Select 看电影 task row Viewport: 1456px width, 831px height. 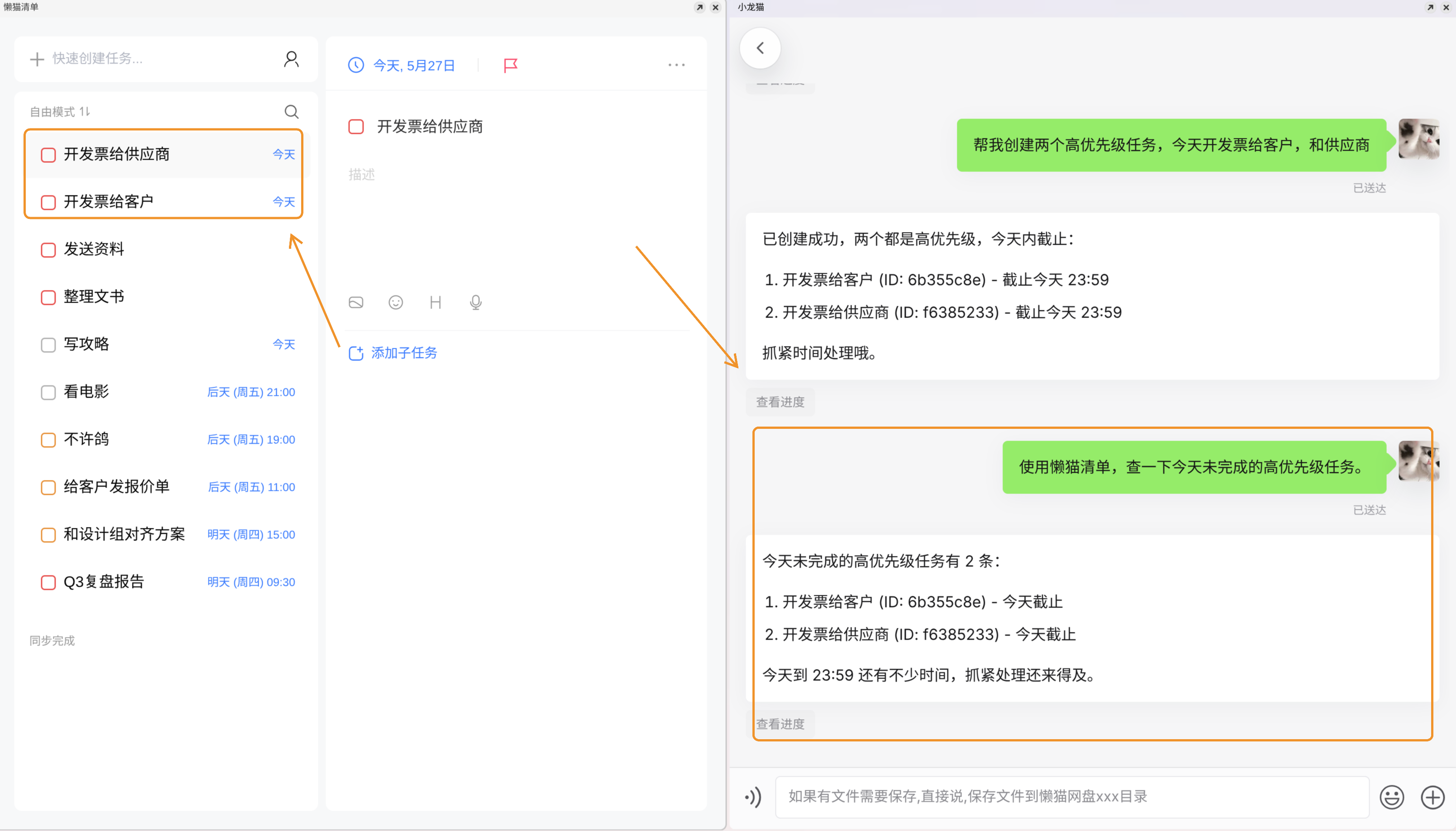pos(165,392)
